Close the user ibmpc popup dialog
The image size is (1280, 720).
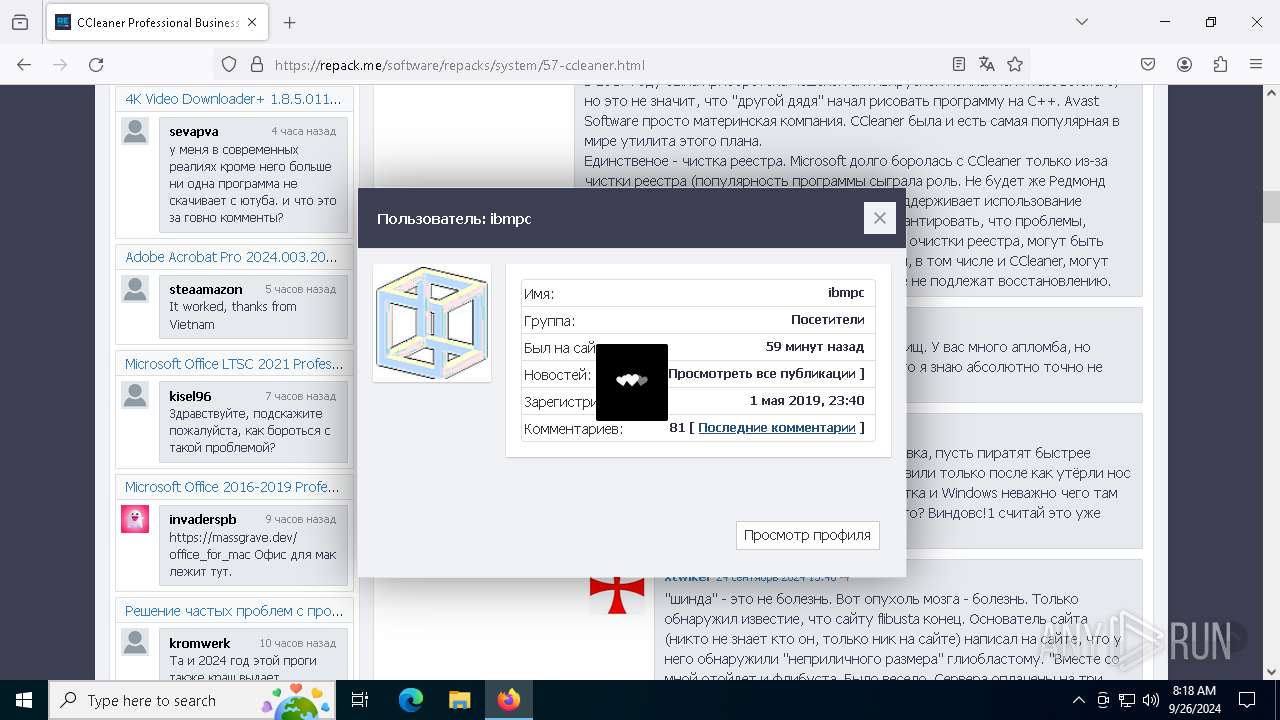pos(879,218)
